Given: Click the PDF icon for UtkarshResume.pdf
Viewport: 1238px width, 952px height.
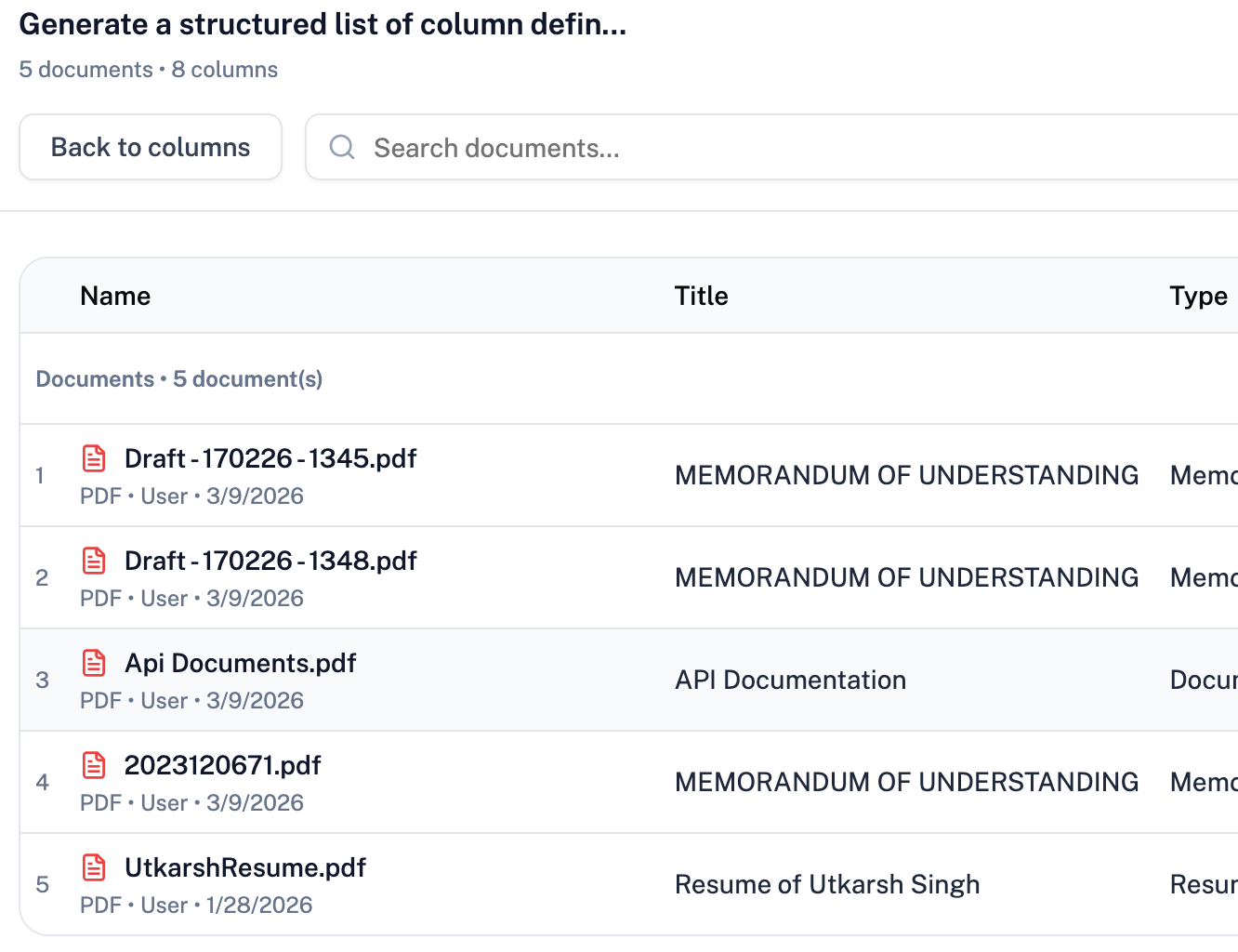Looking at the screenshot, I should (x=94, y=867).
